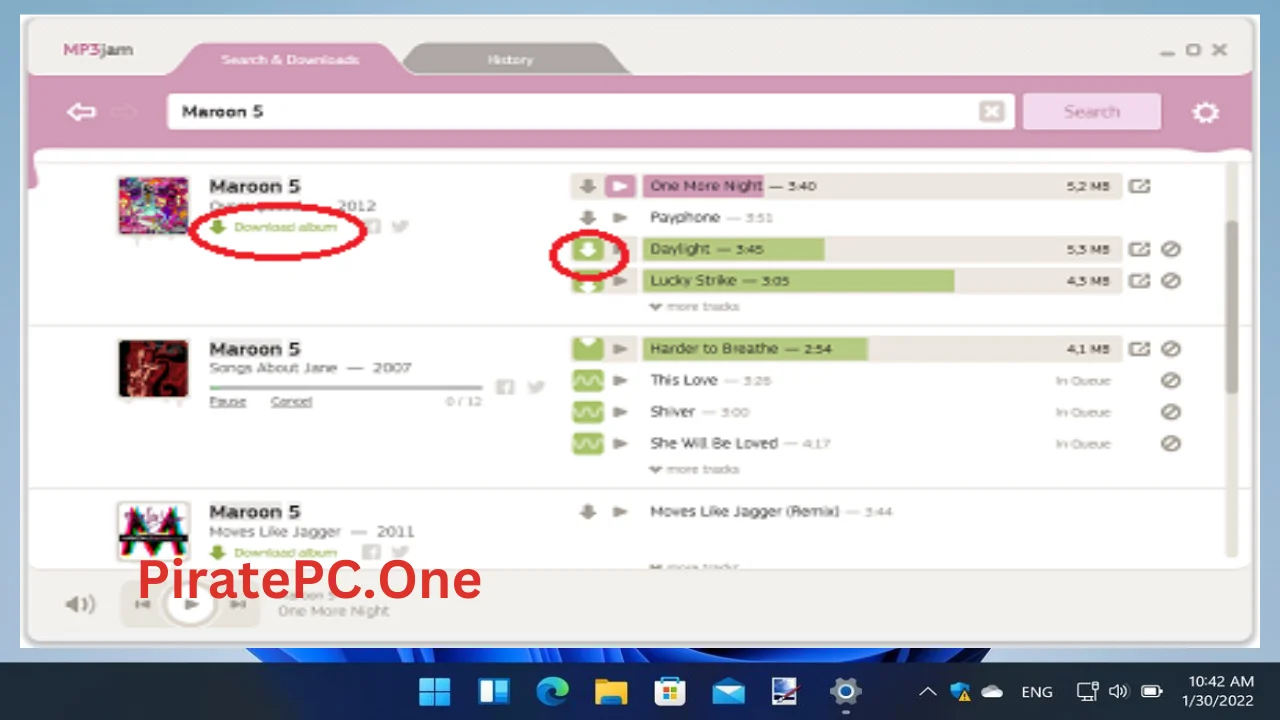Viewport: 1280px width, 720px height.
Task: Open the Mail app from taskbar
Action: (x=728, y=691)
